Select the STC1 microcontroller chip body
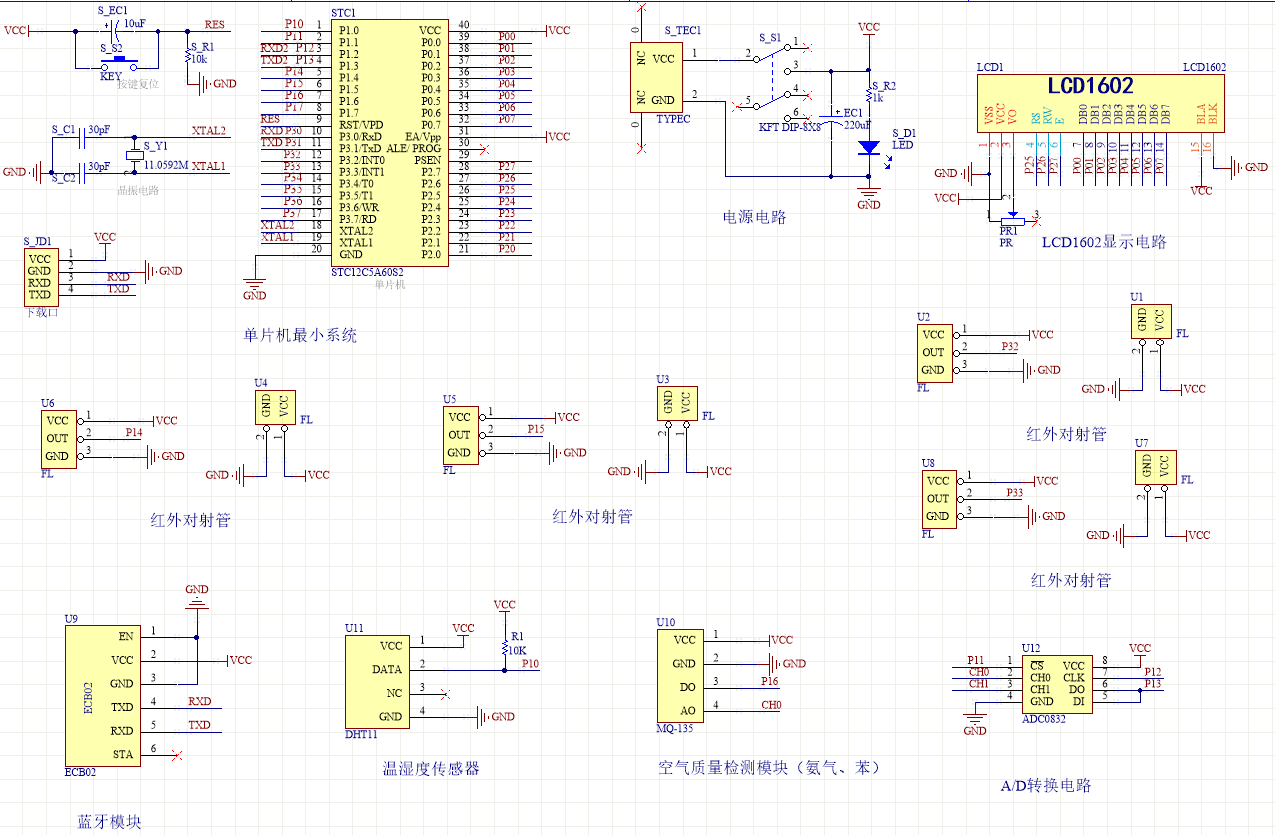1275x835 pixels. [x=388, y=142]
